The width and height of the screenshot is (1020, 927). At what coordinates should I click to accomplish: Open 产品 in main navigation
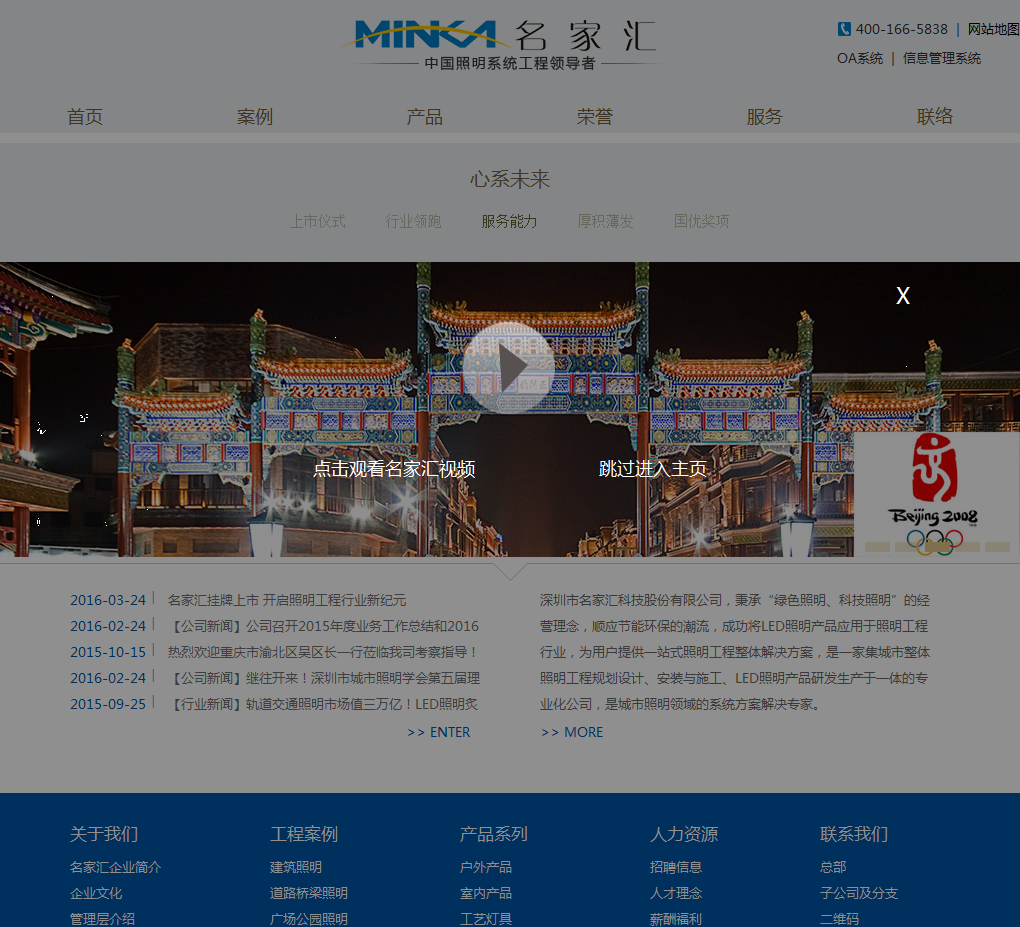[x=424, y=117]
